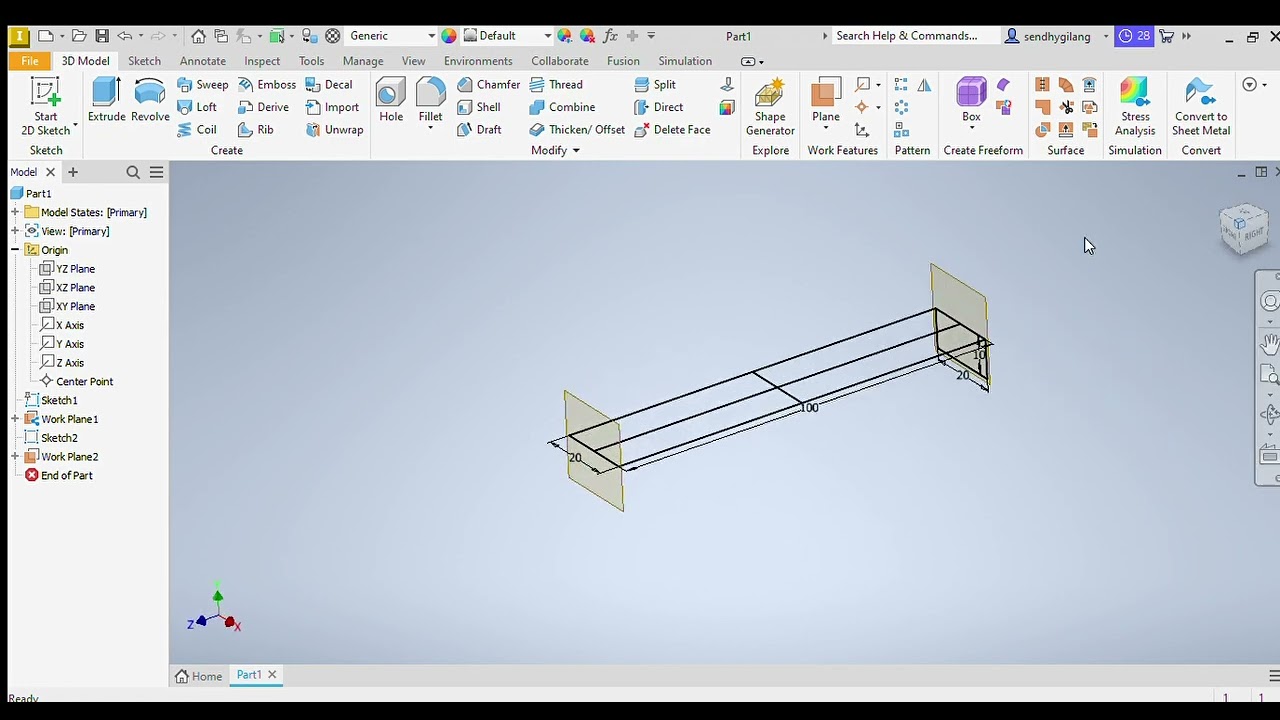Create a work Plane
This screenshot has height=720, width=1280.
[x=826, y=100]
